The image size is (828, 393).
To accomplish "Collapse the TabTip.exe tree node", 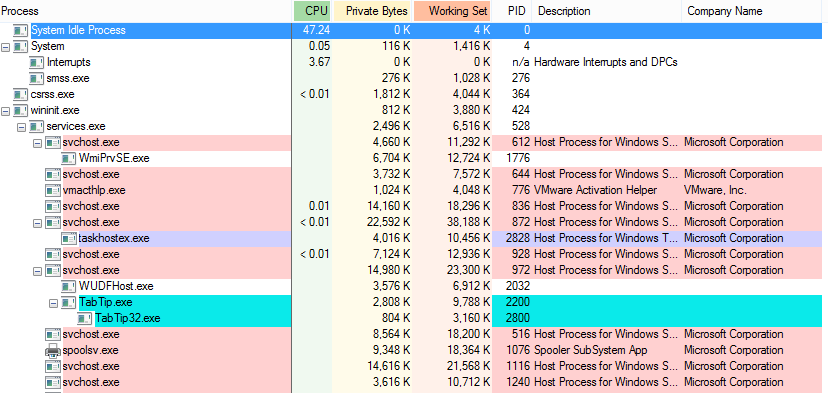I will tap(53, 303).
